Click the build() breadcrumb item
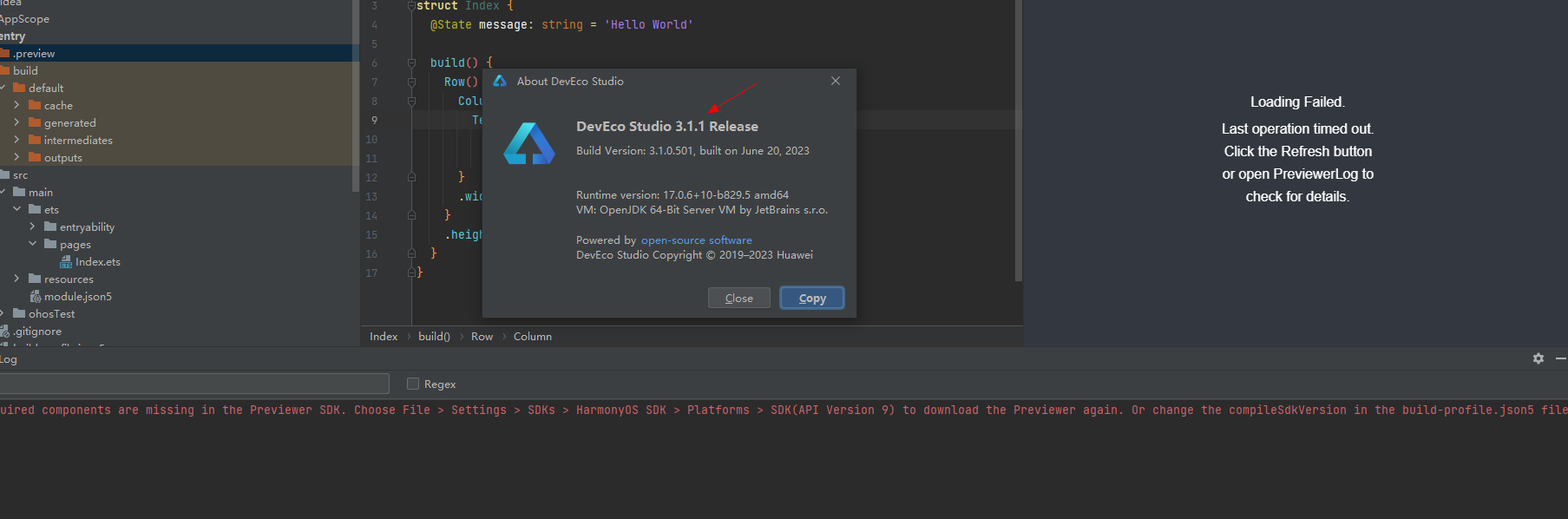Viewport: 1568px width, 519px height. click(x=434, y=337)
